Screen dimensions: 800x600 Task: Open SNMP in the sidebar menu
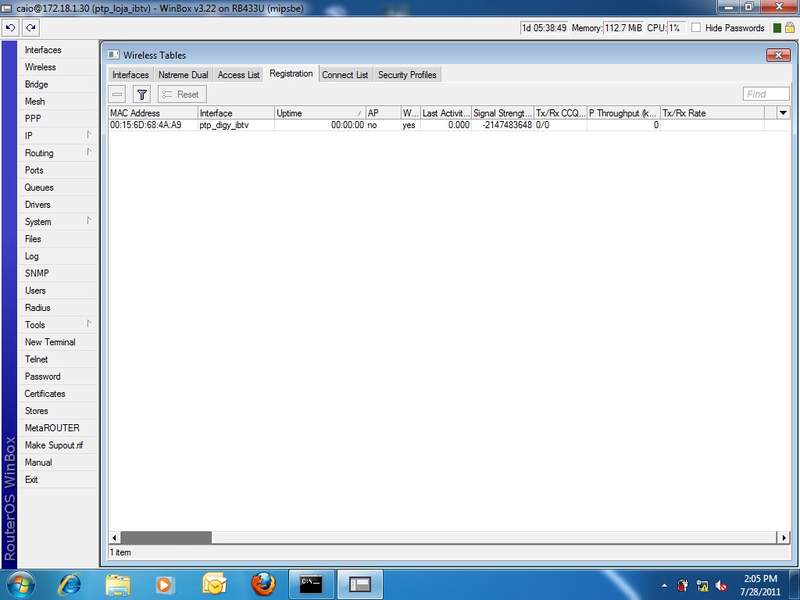click(x=37, y=273)
